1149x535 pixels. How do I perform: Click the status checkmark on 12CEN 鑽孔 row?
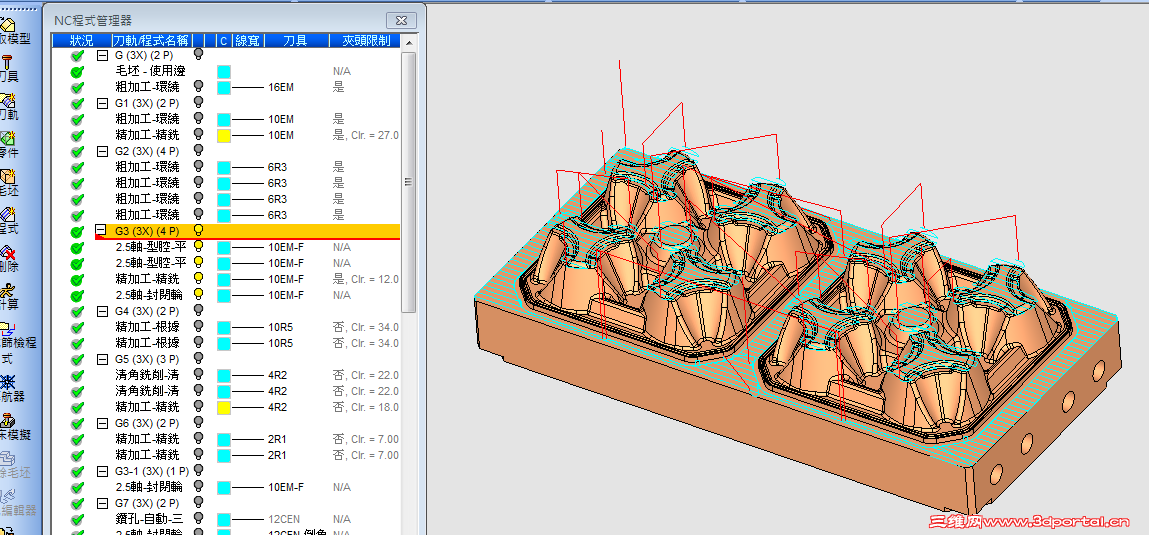[x=78, y=519]
